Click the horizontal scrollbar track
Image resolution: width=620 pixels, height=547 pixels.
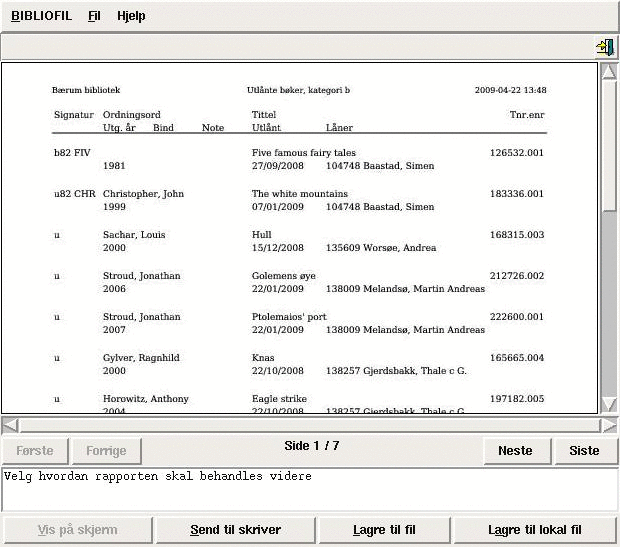300,425
